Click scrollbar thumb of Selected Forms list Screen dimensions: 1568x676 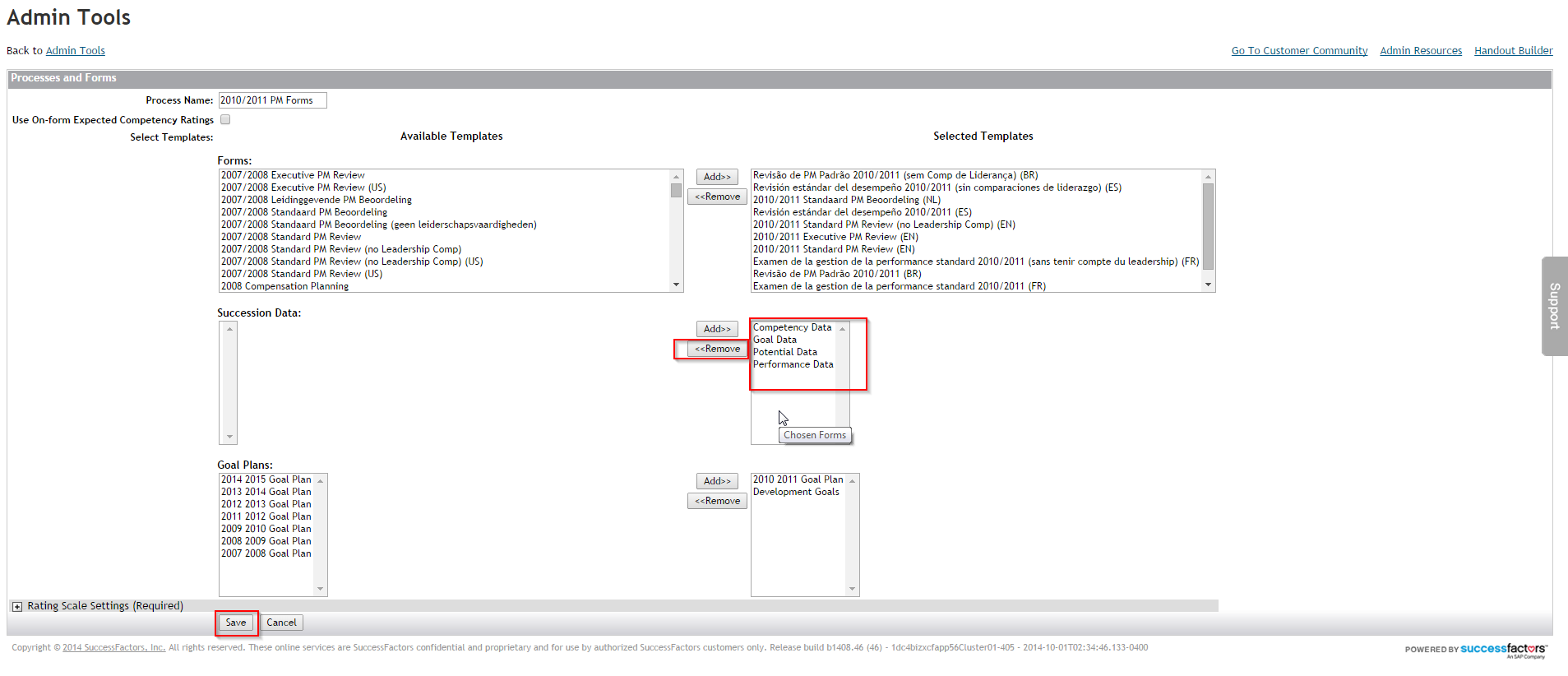click(1209, 226)
